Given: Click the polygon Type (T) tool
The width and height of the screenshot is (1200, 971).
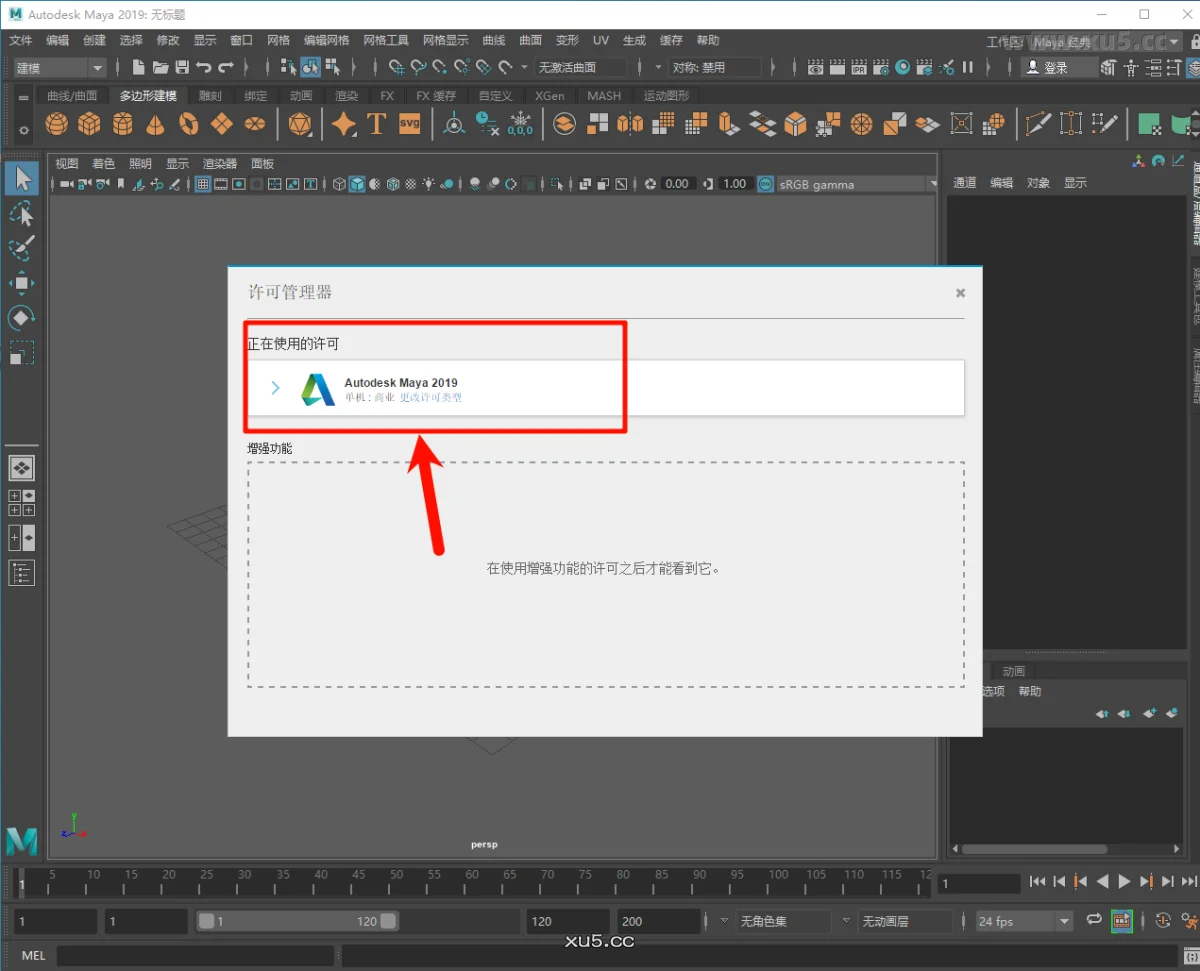Looking at the screenshot, I should [x=376, y=124].
